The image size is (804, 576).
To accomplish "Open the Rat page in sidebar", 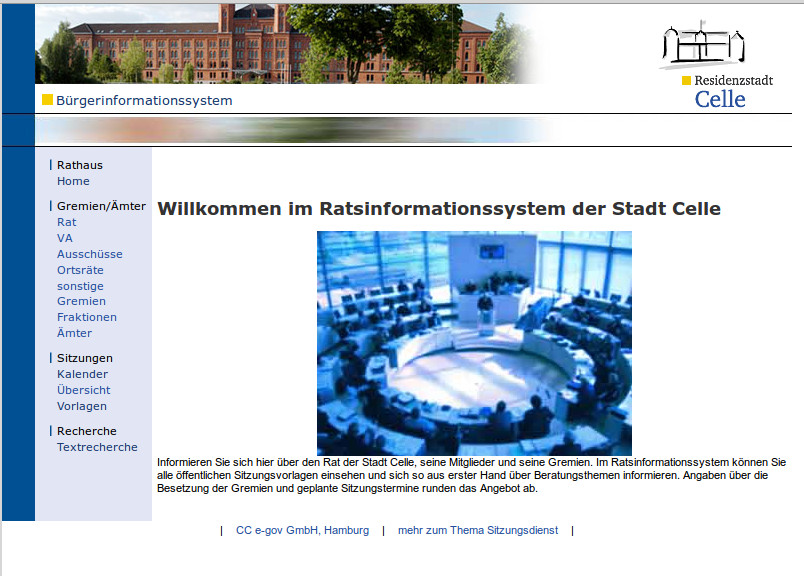I will click(66, 222).
